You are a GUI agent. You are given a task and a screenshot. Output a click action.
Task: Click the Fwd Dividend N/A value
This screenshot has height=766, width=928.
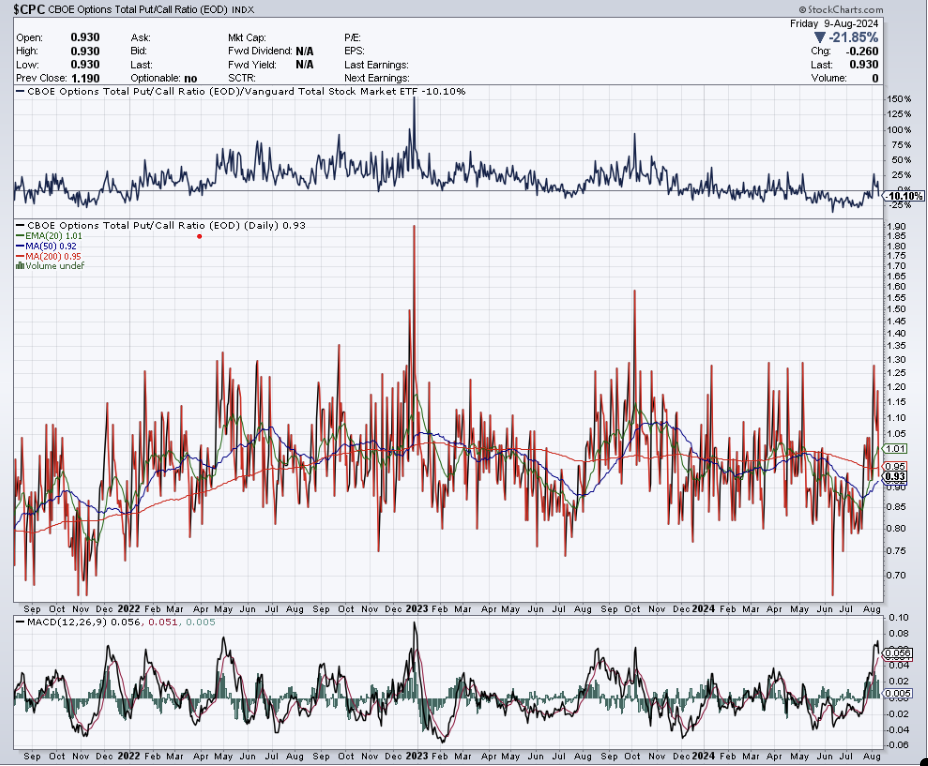(304, 51)
